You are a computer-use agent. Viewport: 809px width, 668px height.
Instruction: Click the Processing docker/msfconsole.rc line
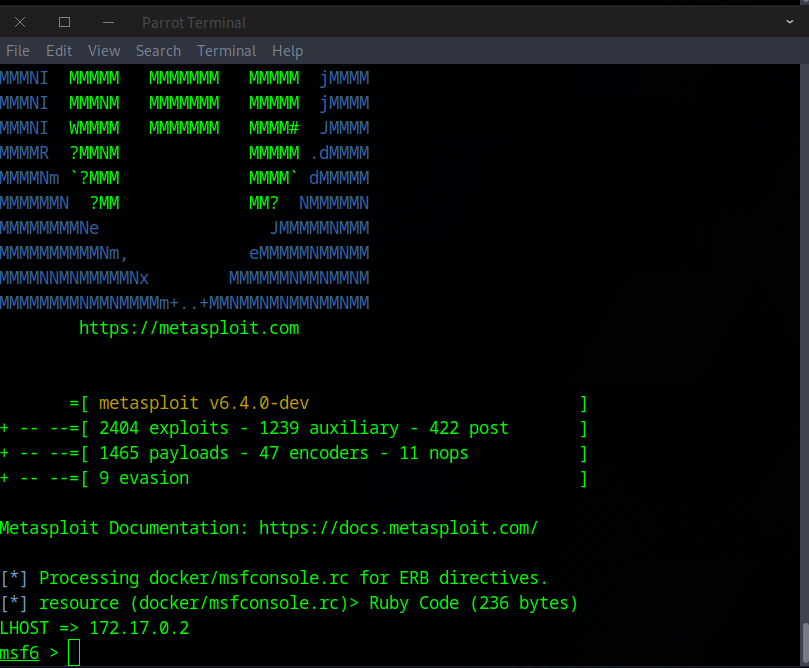[273, 578]
